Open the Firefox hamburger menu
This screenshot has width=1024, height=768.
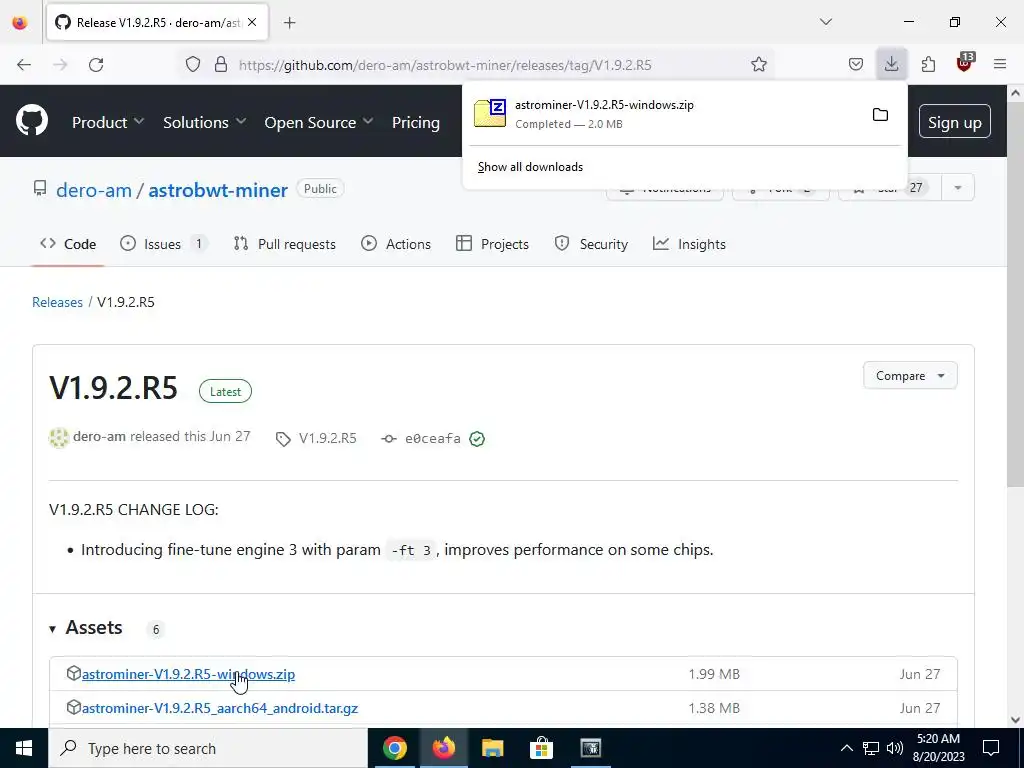(x=1000, y=65)
